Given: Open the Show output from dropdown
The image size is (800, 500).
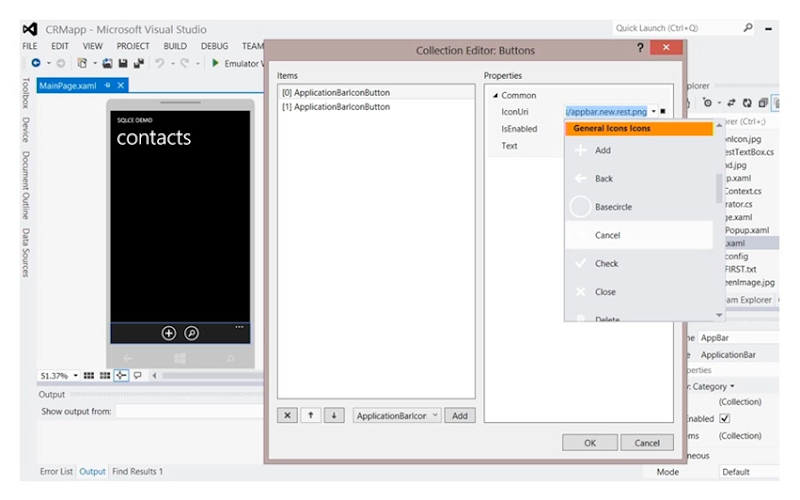Looking at the screenshot, I should click(190, 411).
